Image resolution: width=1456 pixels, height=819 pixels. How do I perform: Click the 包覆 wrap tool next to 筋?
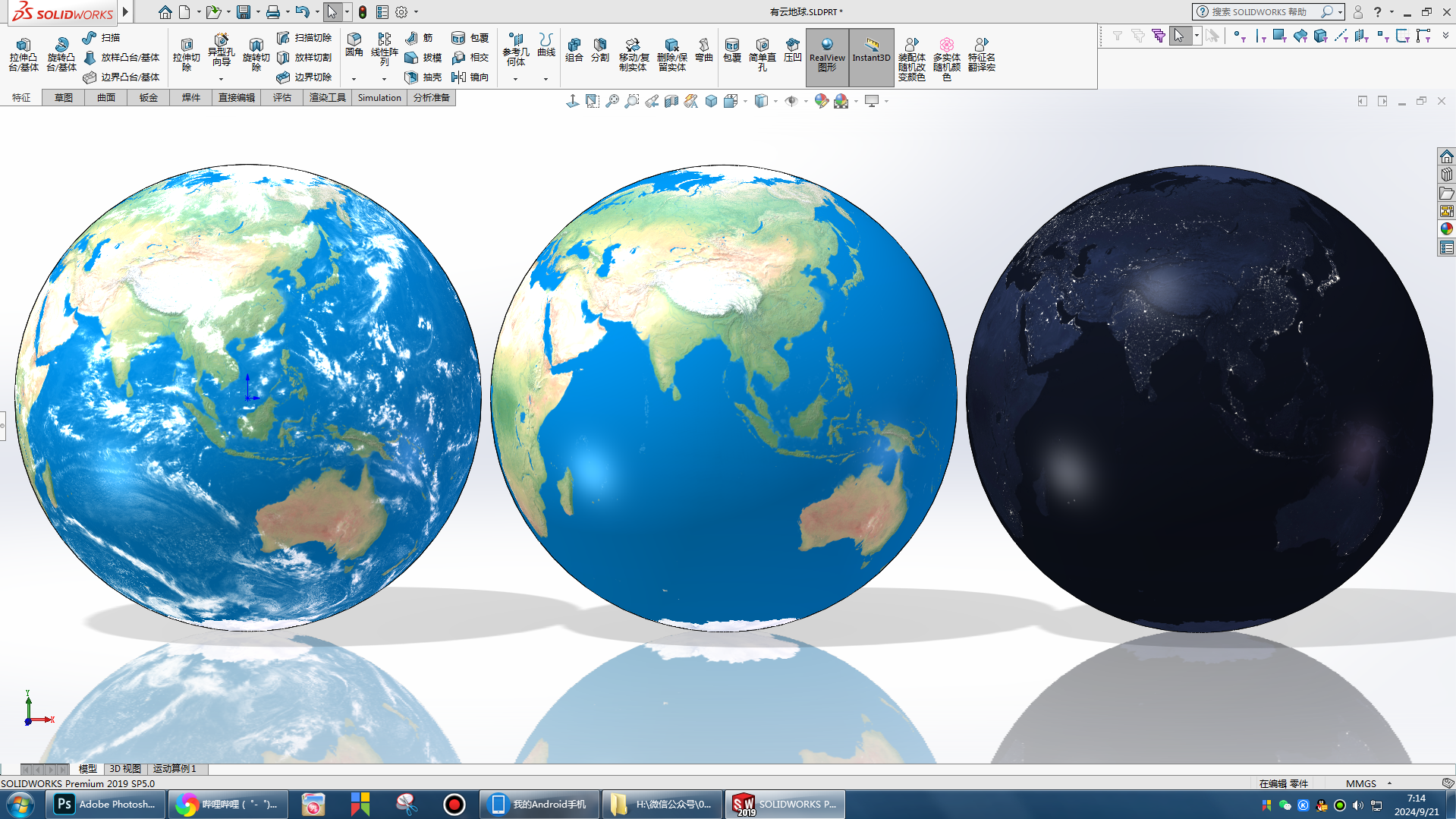coord(470,38)
